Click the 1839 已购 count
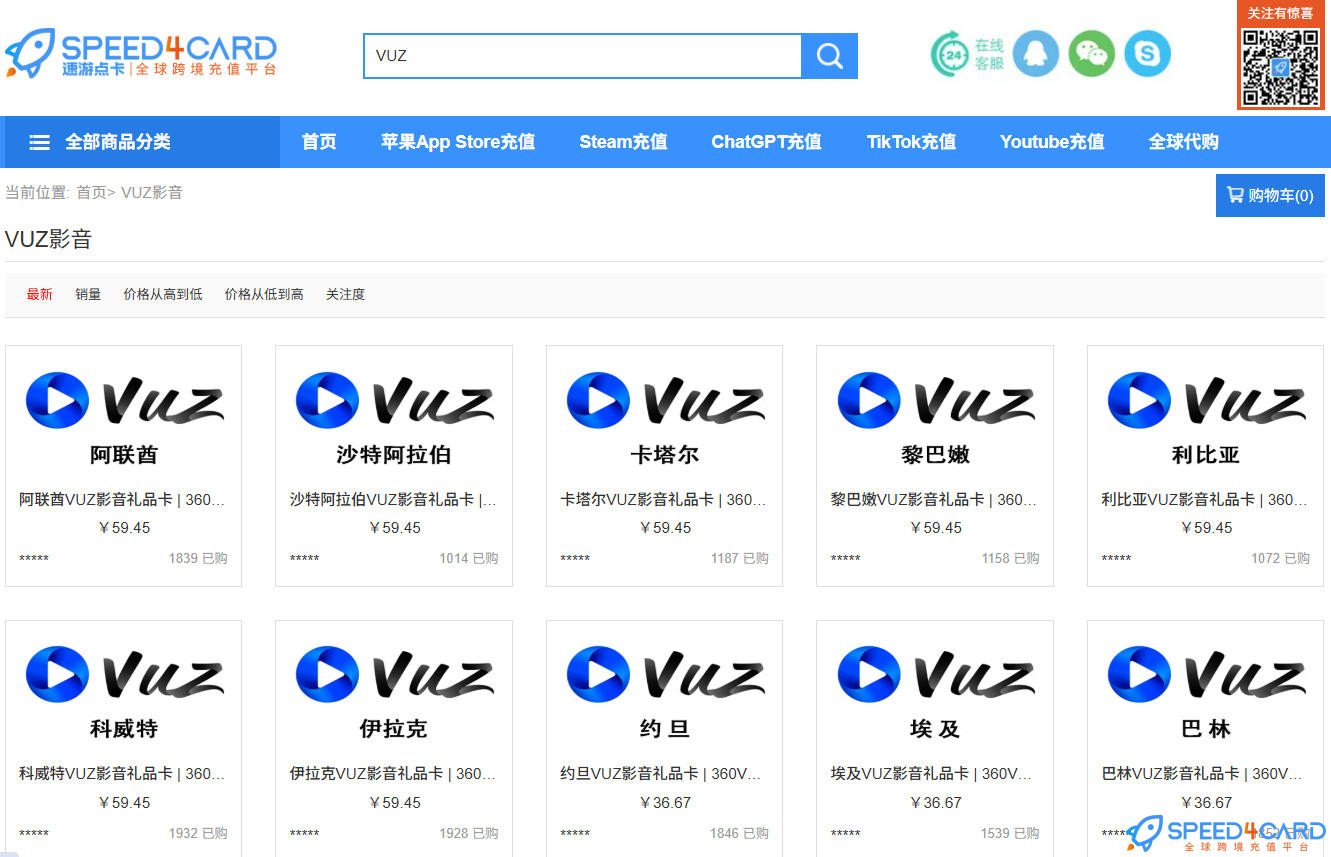 (x=198, y=558)
